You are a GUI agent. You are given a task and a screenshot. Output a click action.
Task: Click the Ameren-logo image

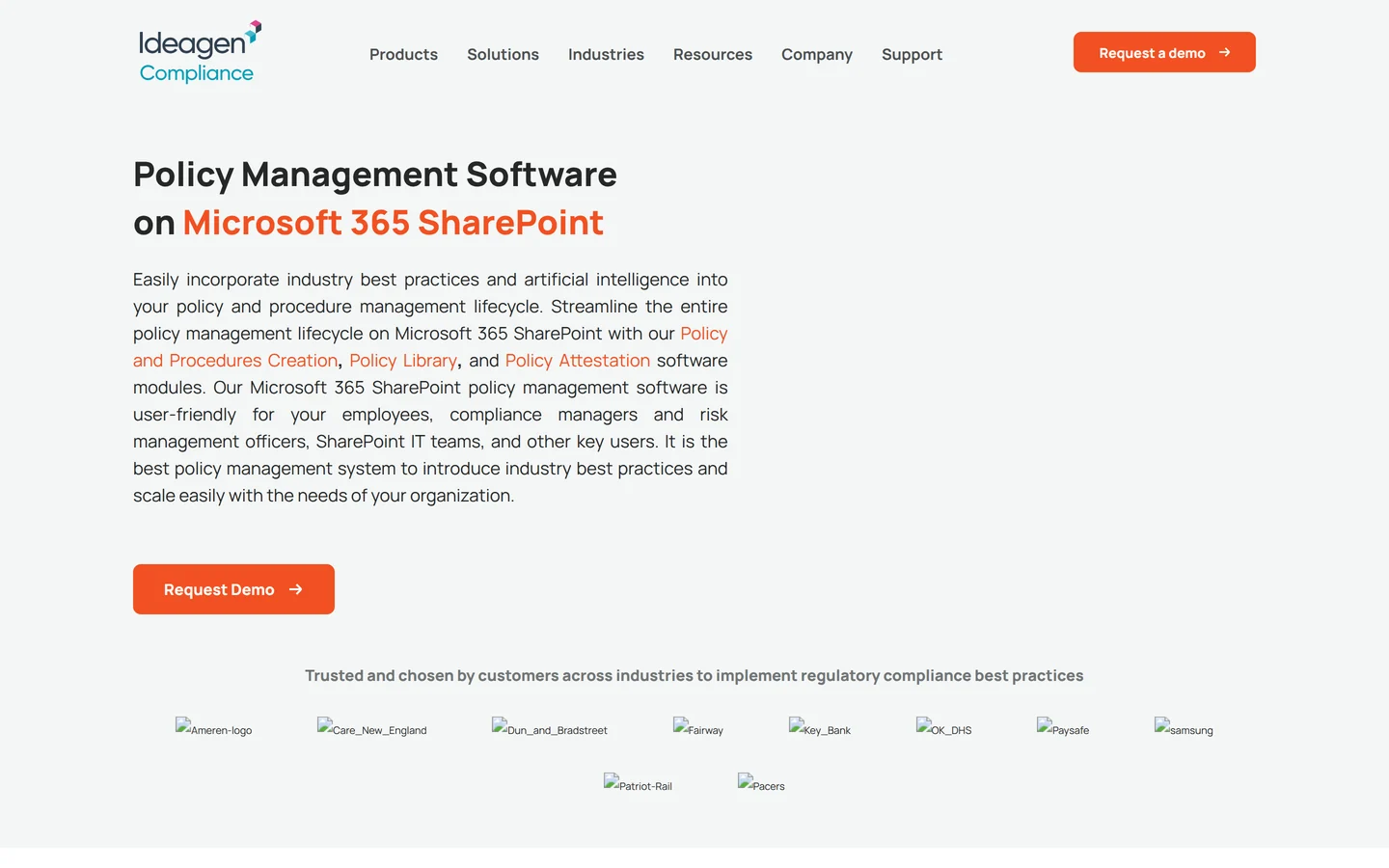point(213,728)
